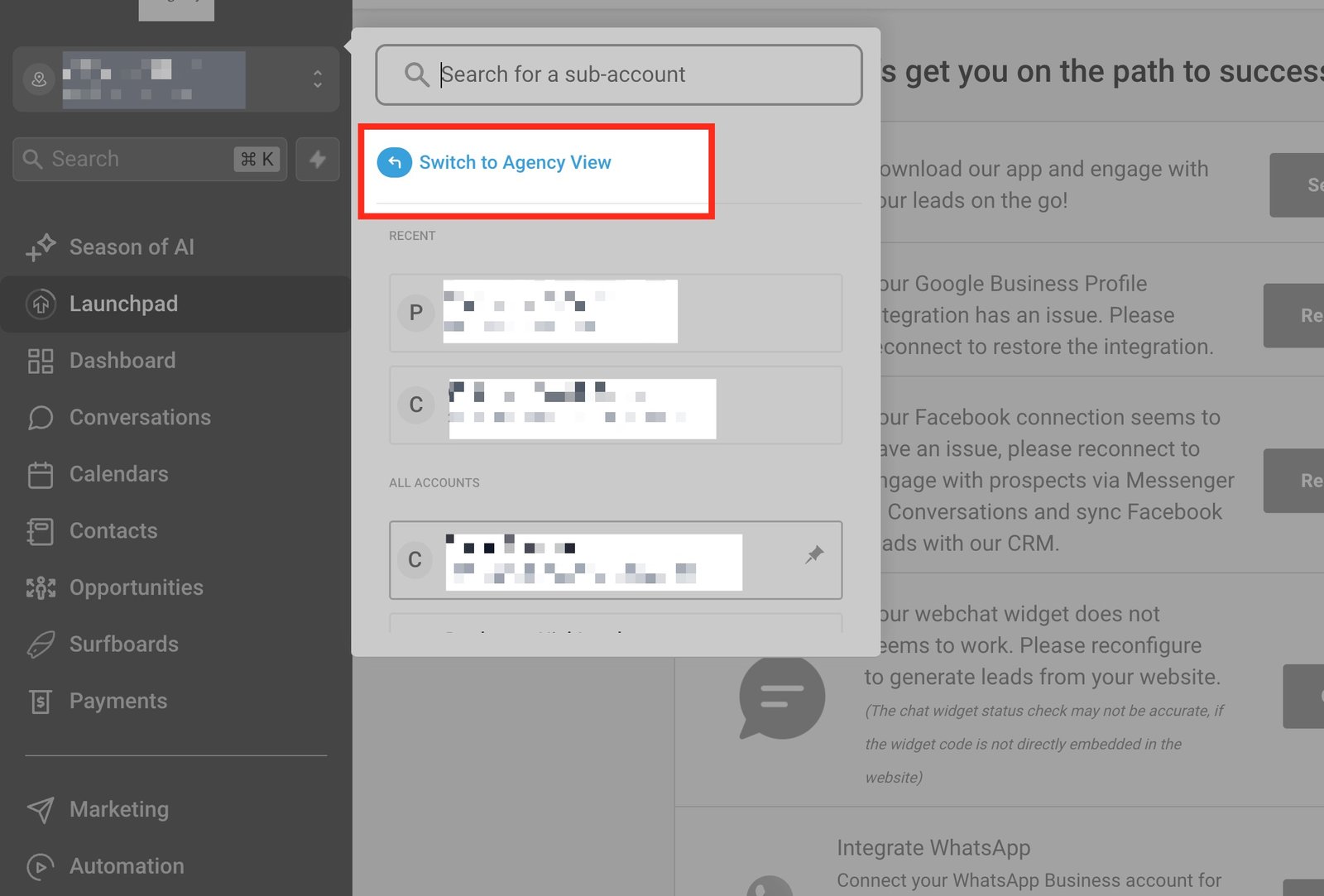Click the Conversations chat bubble icon
1324x896 pixels.
tap(41, 418)
